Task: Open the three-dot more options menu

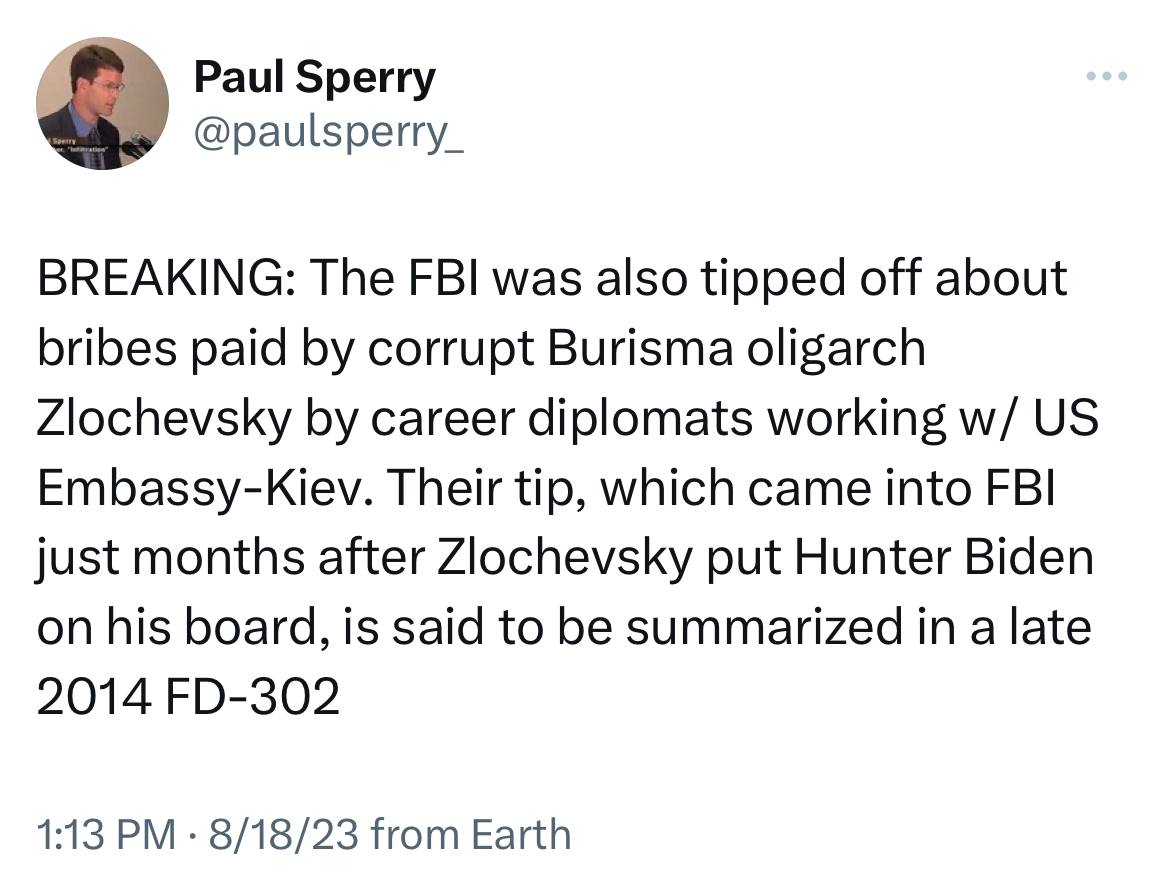Action: pyautogui.click(x=1107, y=76)
